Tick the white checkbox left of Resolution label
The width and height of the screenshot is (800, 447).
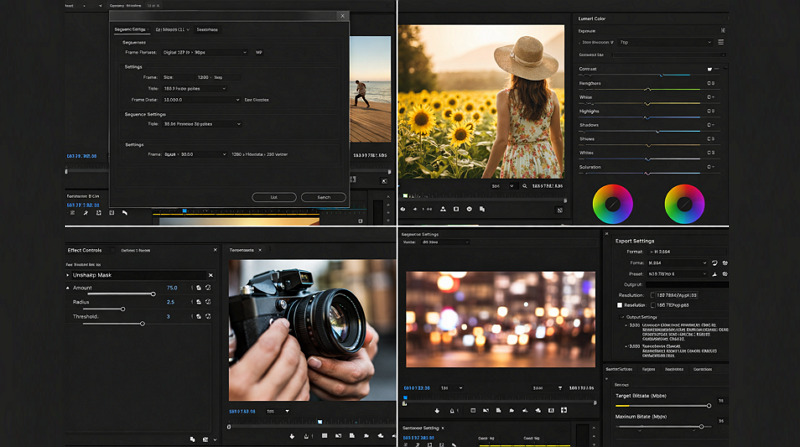(x=619, y=305)
